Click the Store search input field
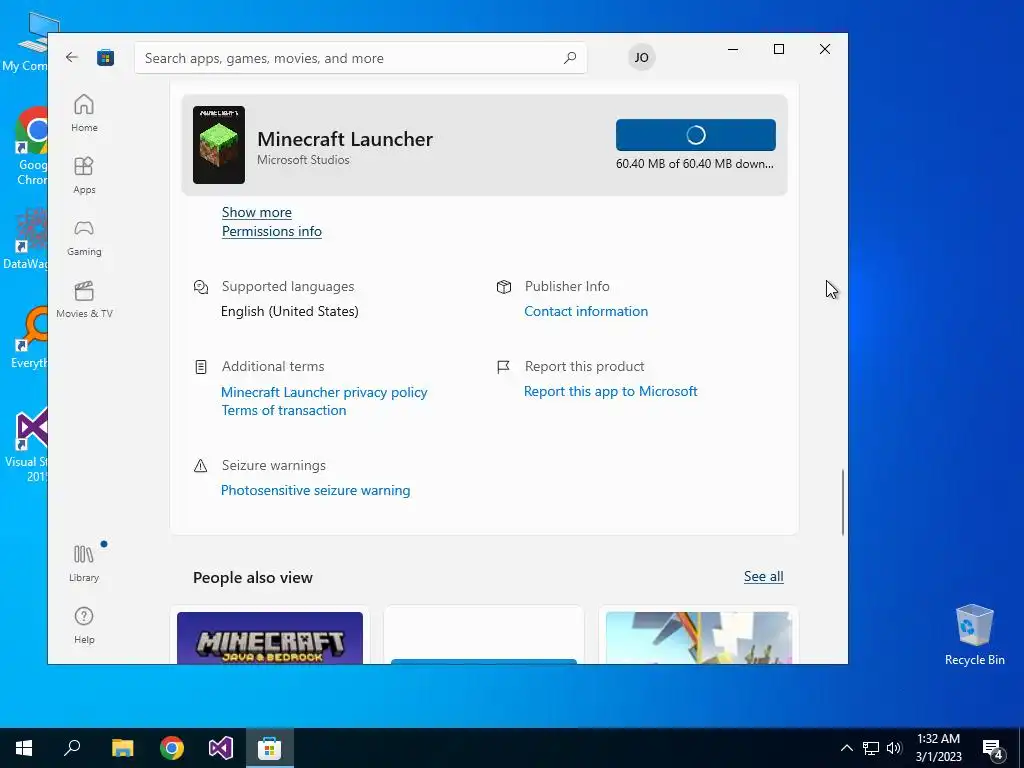Image resolution: width=1024 pixels, height=768 pixels. [360, 58]
